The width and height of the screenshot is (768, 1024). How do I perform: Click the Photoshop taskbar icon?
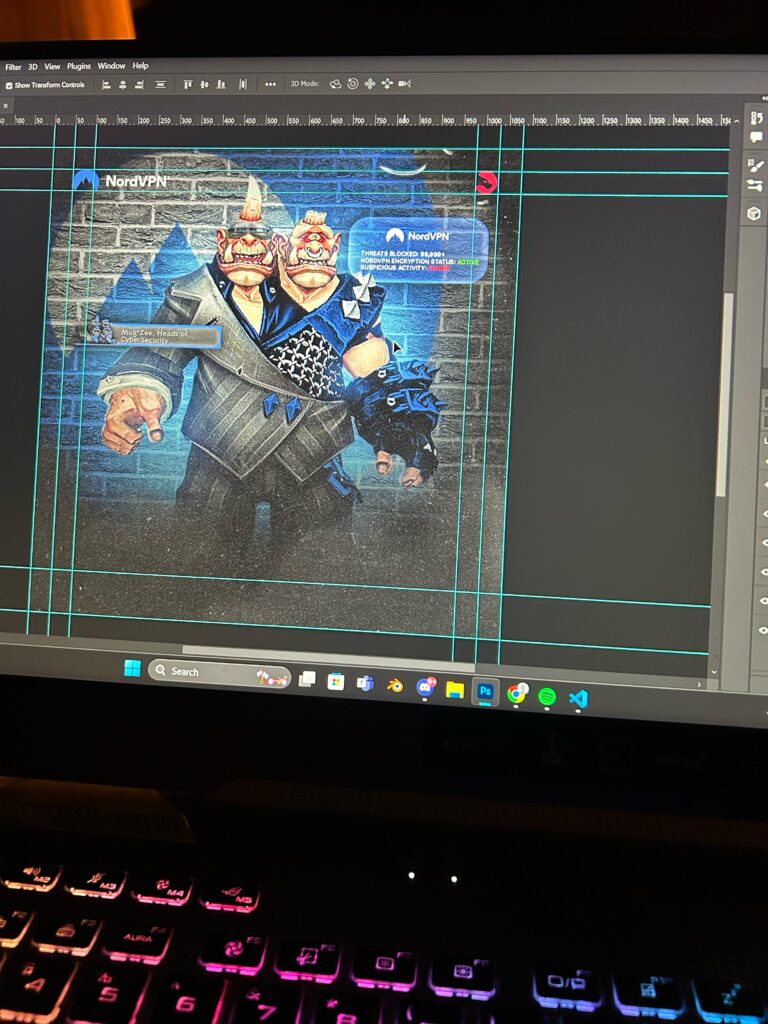pyautogui.click(x=485, y=692)
